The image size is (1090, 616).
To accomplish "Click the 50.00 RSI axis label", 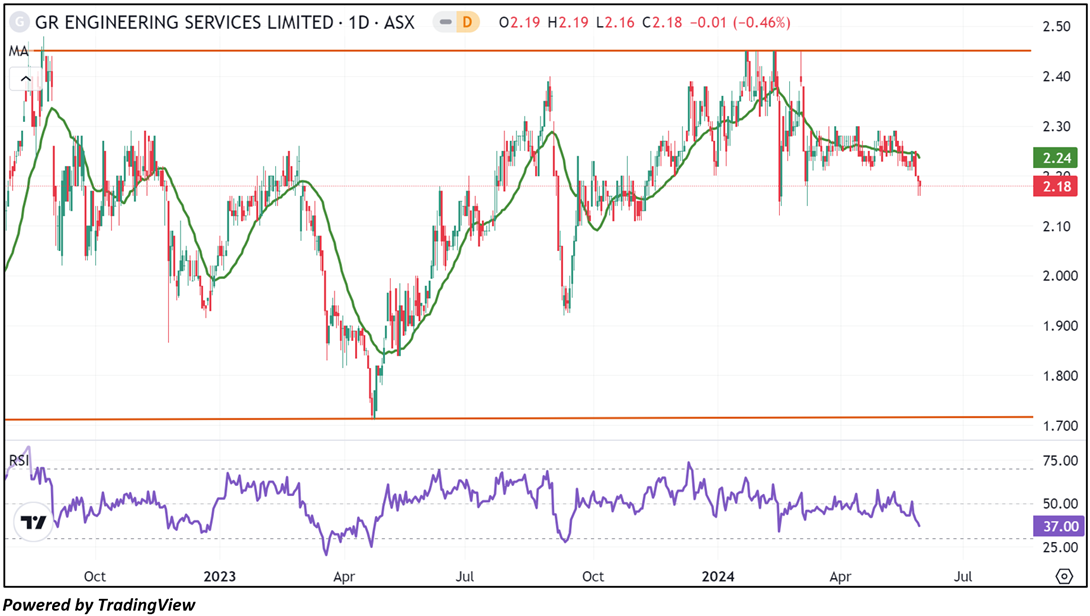I will [x=1060, y=503].
